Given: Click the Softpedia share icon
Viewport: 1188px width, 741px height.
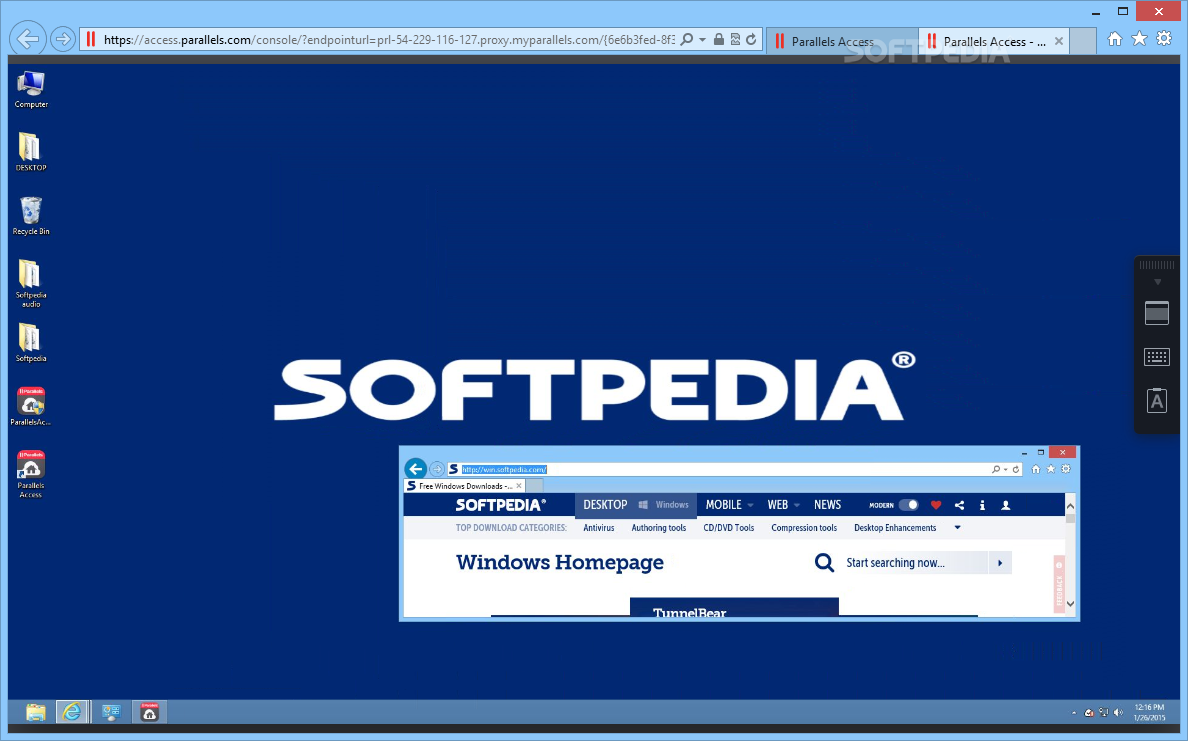Looking at the screenshot, I should [x=959, y=505].
